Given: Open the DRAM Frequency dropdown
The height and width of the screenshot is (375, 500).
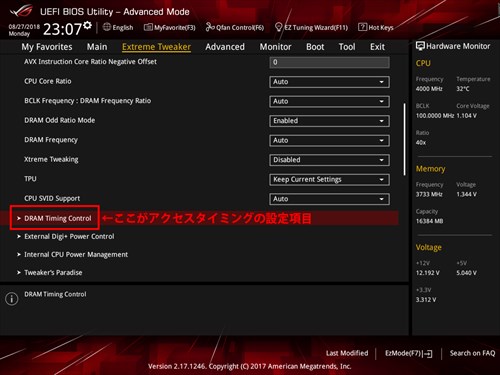Looking at the screenshot, I should tap(329, 140).
